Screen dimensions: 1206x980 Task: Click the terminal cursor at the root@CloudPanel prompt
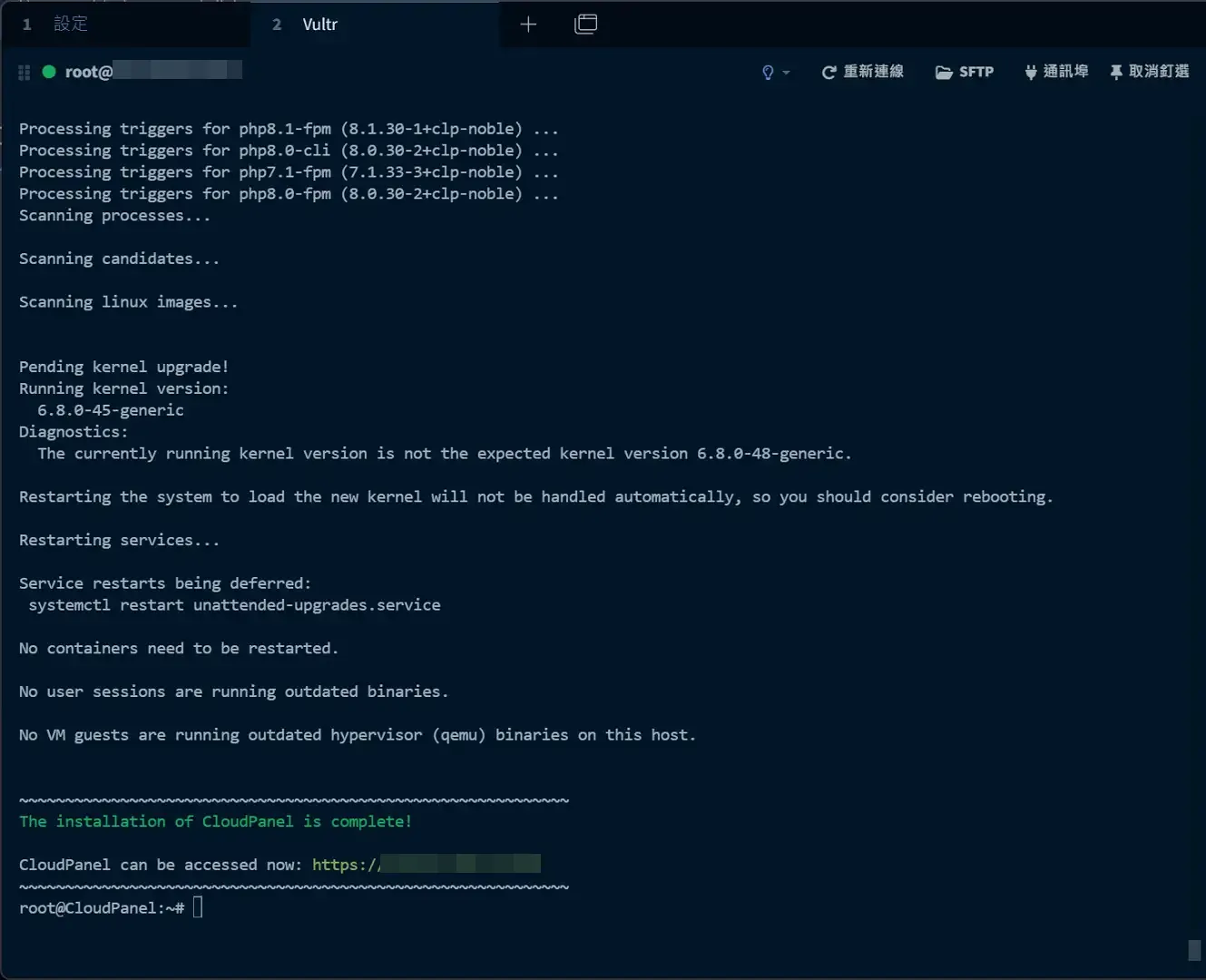tap(198, 907)
